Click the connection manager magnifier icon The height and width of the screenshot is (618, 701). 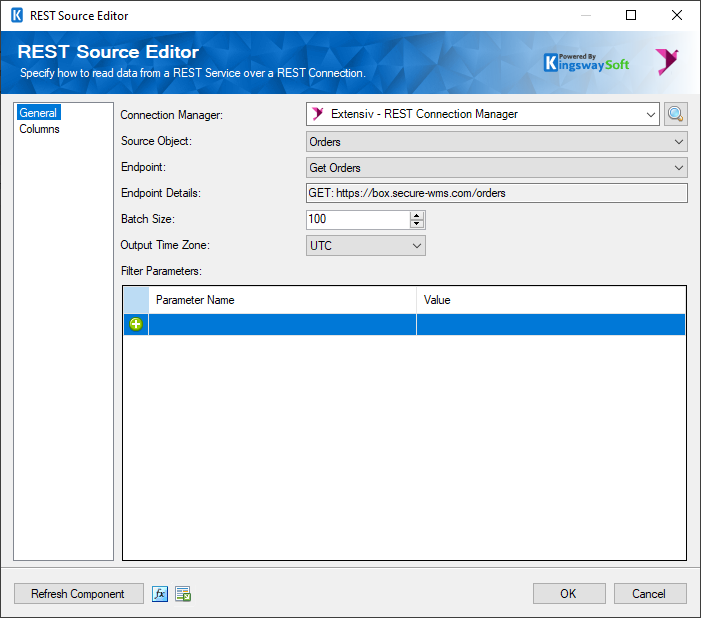click(x=675, y=114)
